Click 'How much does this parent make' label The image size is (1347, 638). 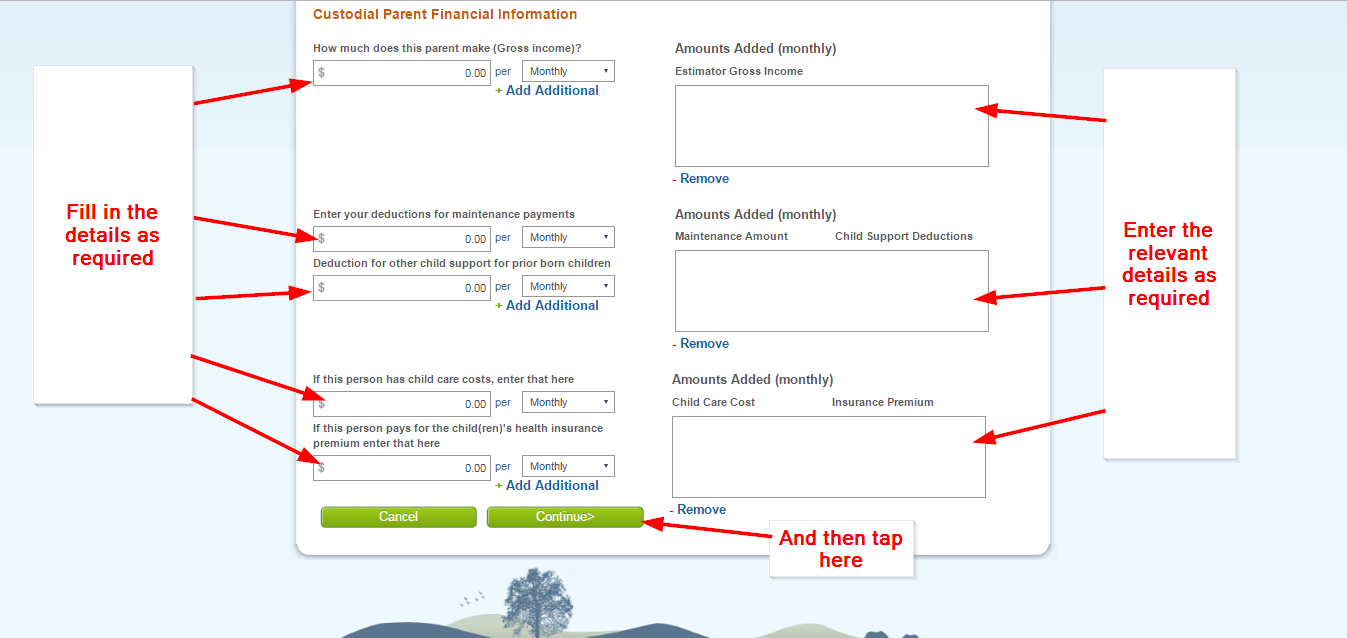coord(447,48)
